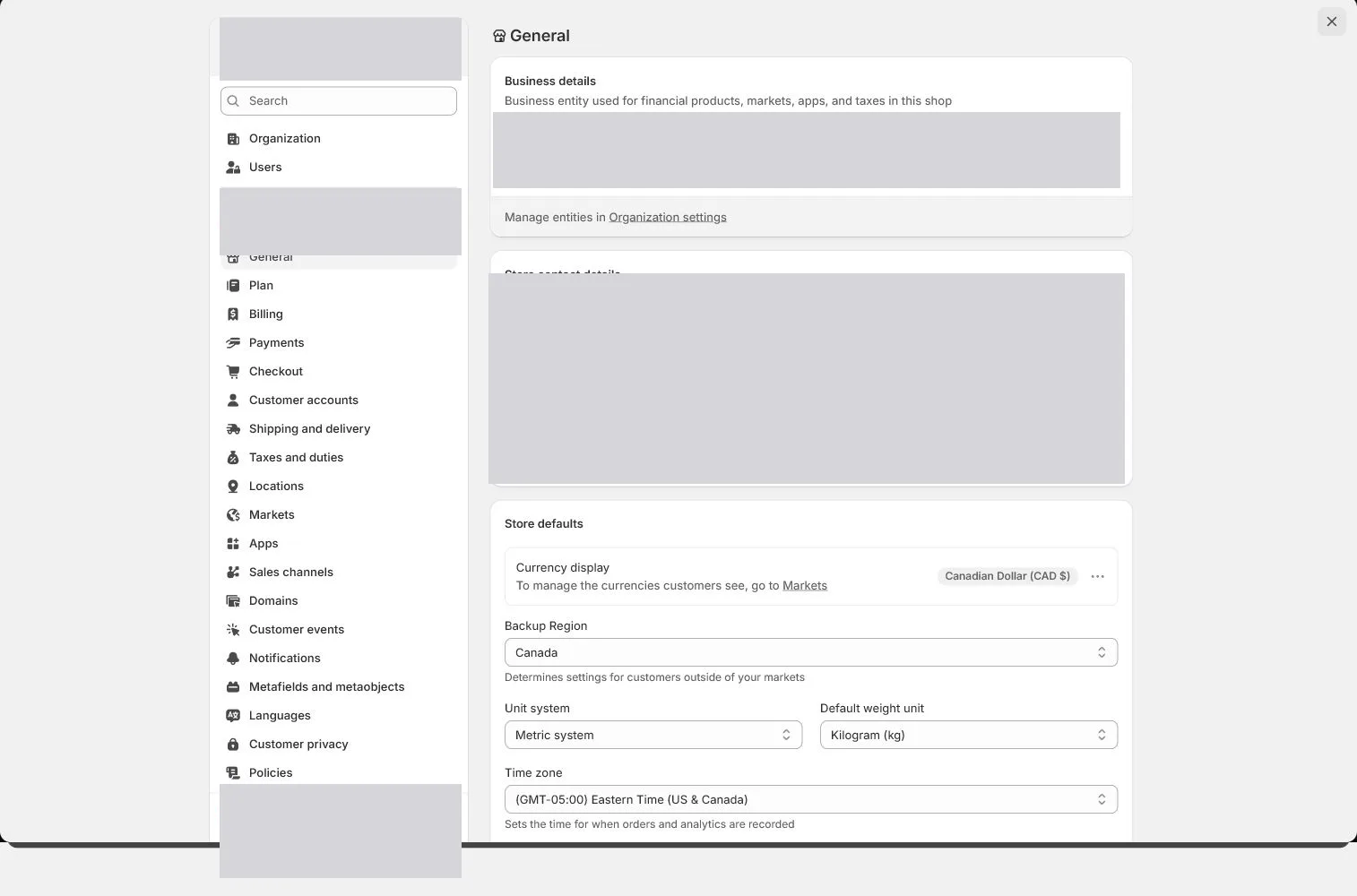Click the Languages translate icon
Screen dimensions: 1357x896
click(233, 716)
